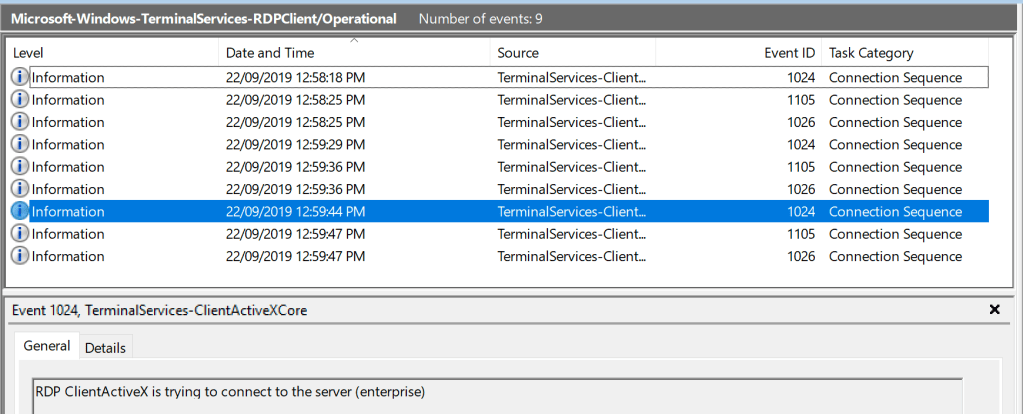Image resolution: width=1023 pixels, height=414 pixels.
Task: Click Event ID 1024 at 12:58:18 PM
Action: (801, 78)
